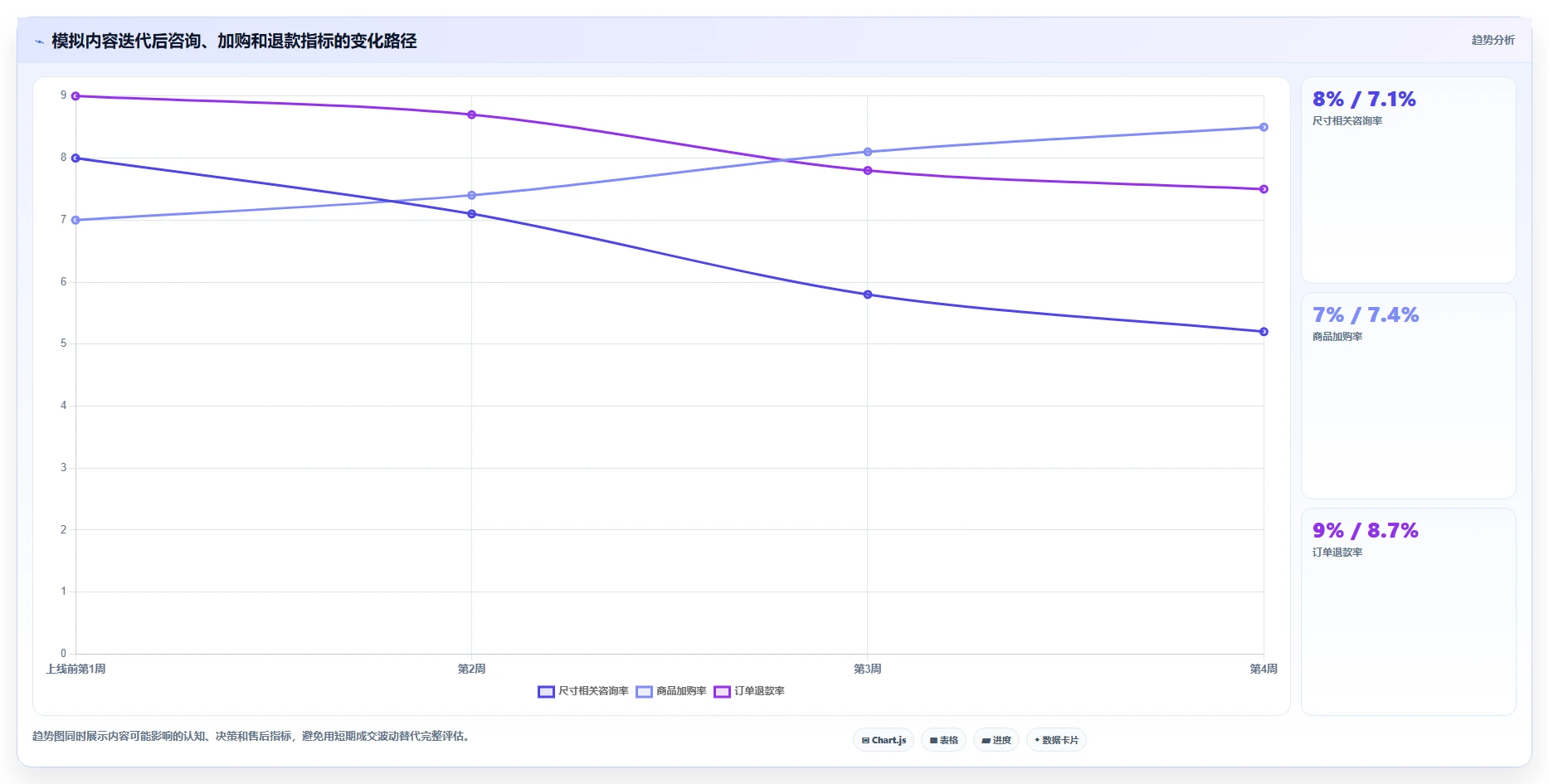Screen dimensions: 1549x784
Task: Toggle the 订单退款率 series in the legend
Action: point(749,691)
